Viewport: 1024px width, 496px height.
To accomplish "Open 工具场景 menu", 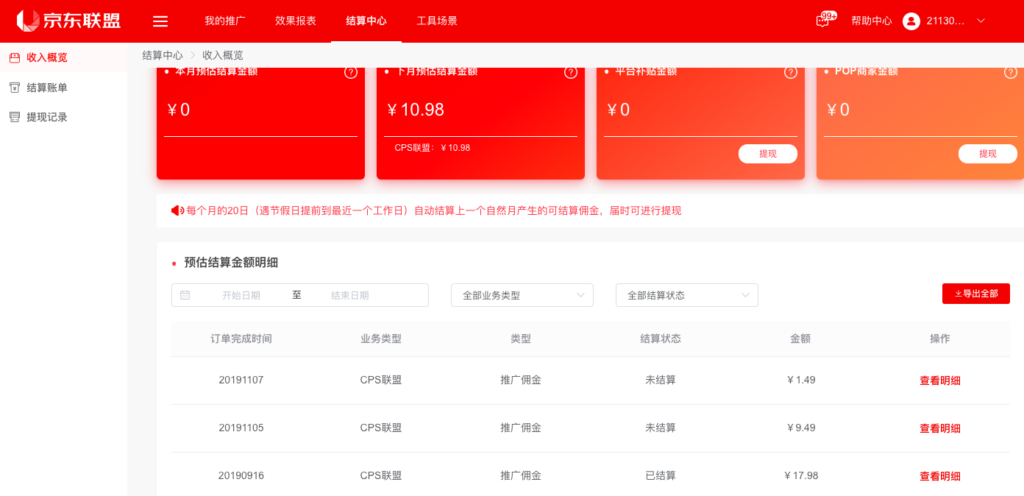I will [x=437, y=21].
